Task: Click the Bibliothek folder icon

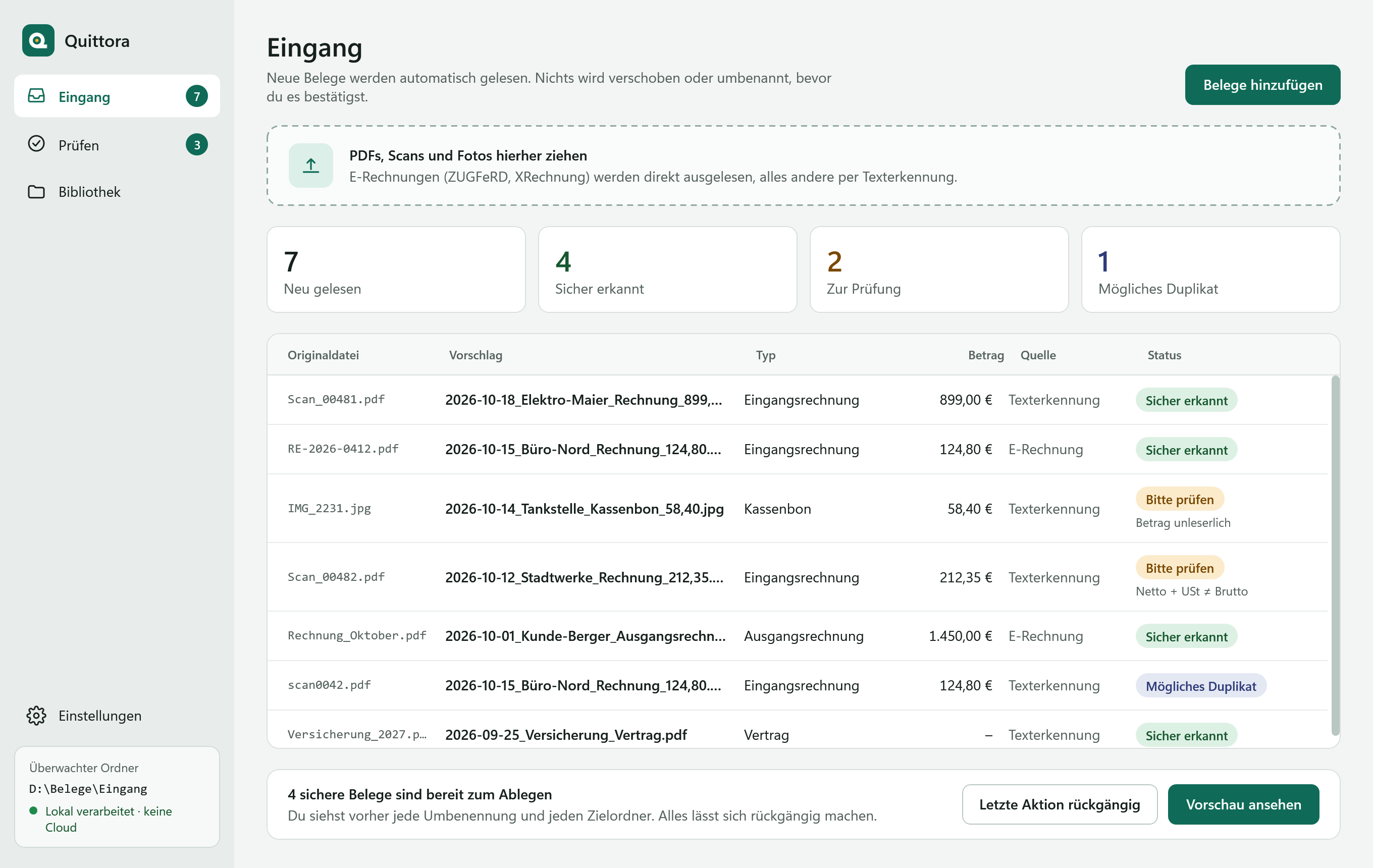Action: pos(36,191)
